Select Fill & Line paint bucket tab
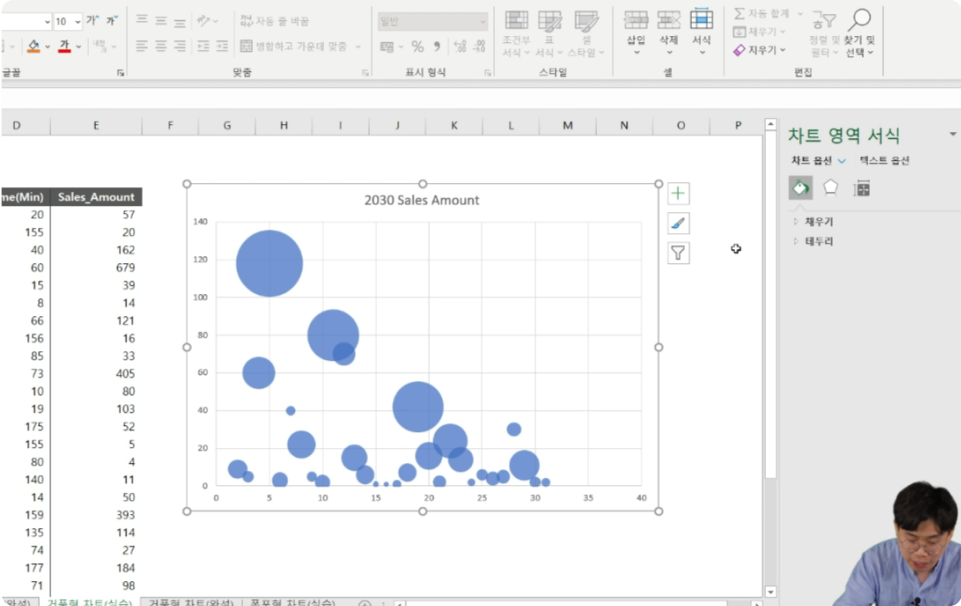Screen dimensions: 961x606 (x=800, y=188)
